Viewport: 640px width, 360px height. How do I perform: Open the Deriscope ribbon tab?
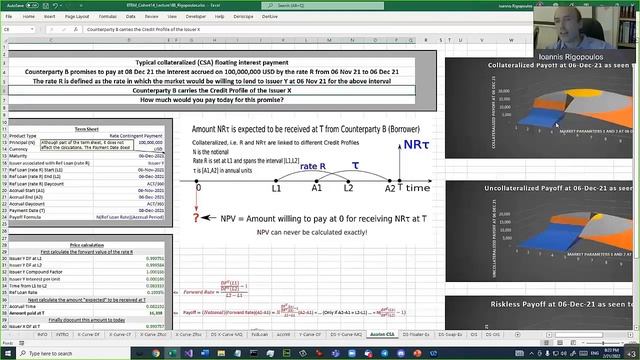[x=243, y=17]
